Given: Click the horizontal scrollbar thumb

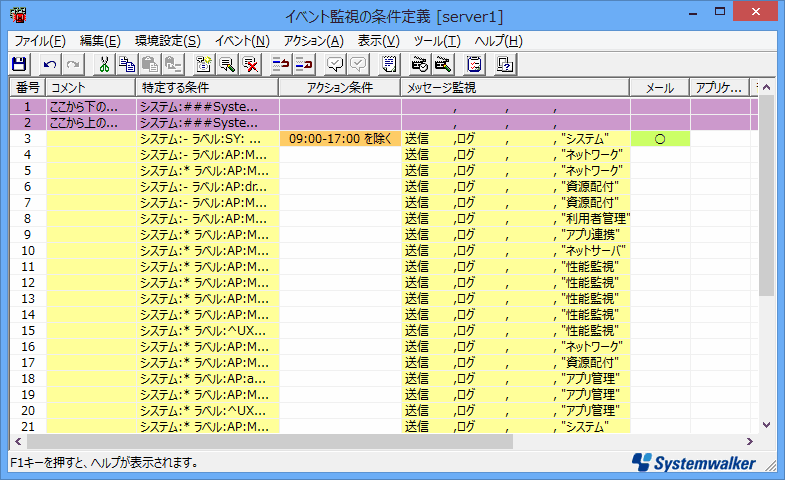Looking at the screenshot, I should [x=270, y=441].
